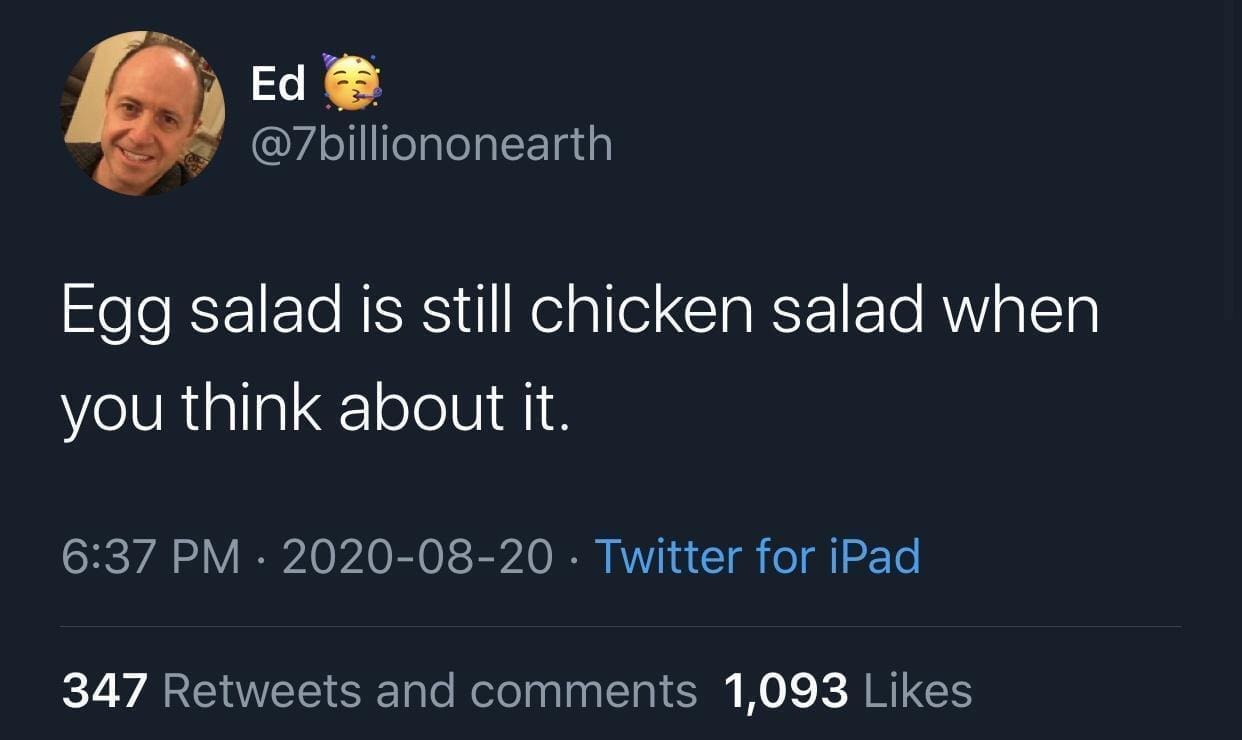Open the Likes label
The width and height of the screenshot is (1242, 740).
point(915,691)
